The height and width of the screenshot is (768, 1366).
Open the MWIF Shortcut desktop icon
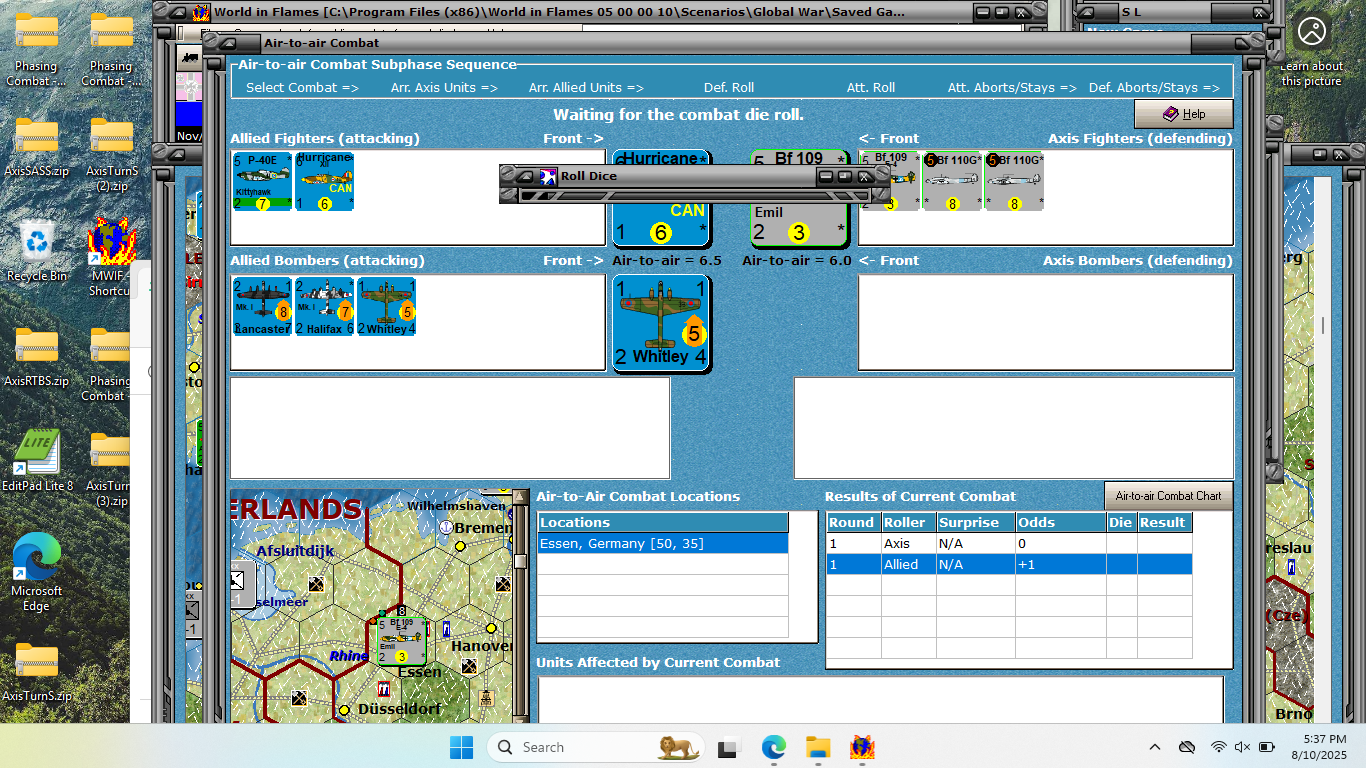(111, 257)
